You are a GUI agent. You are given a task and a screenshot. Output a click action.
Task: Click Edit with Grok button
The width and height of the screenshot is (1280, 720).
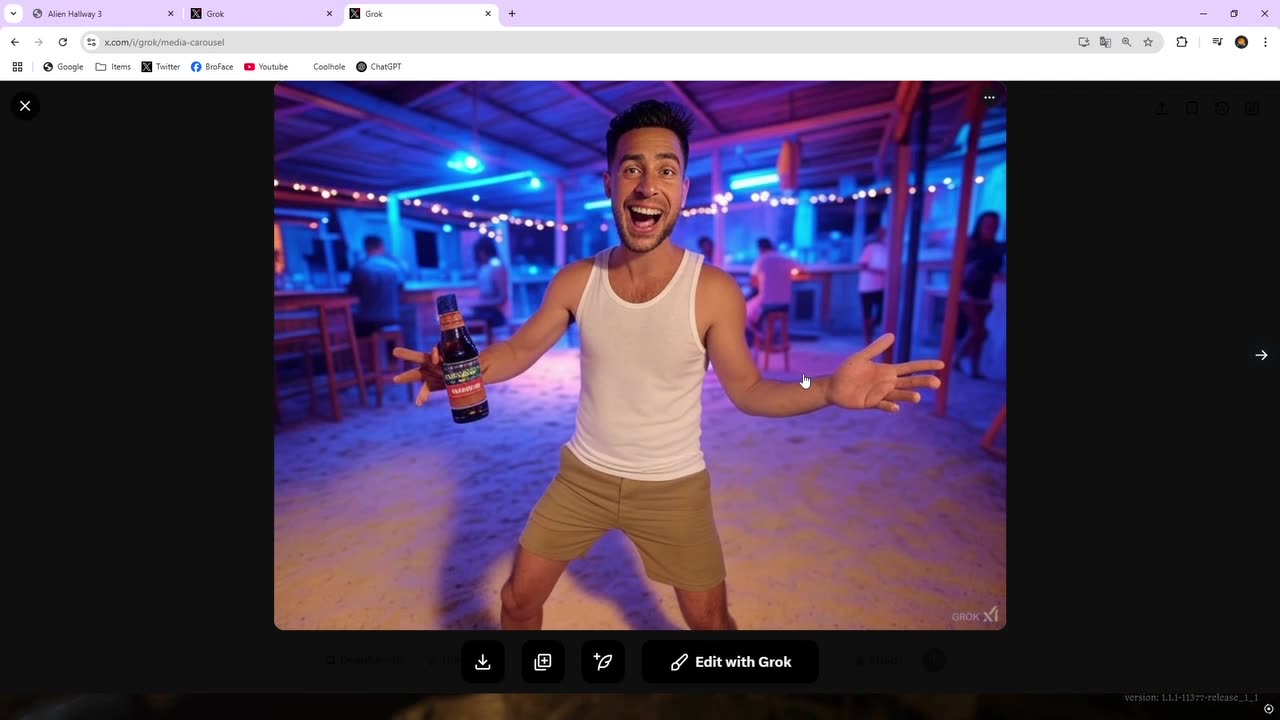pos(730,662)
